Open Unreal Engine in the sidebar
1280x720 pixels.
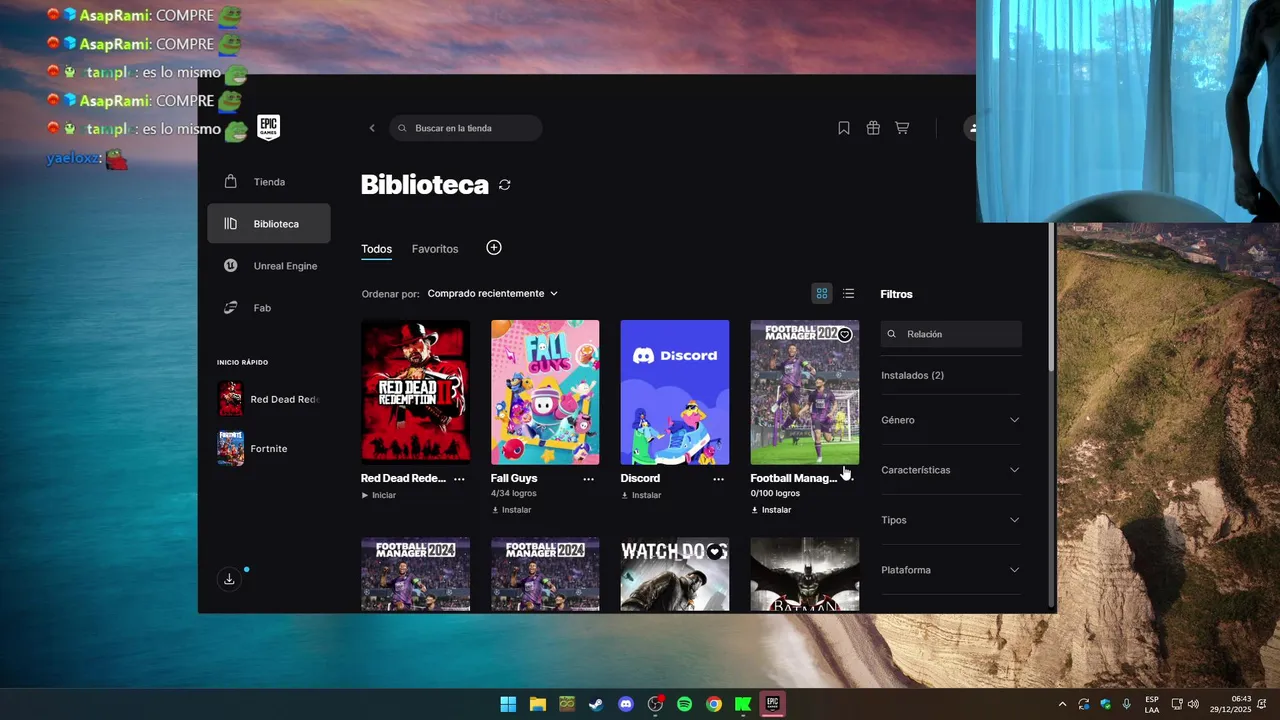[269, 266]
